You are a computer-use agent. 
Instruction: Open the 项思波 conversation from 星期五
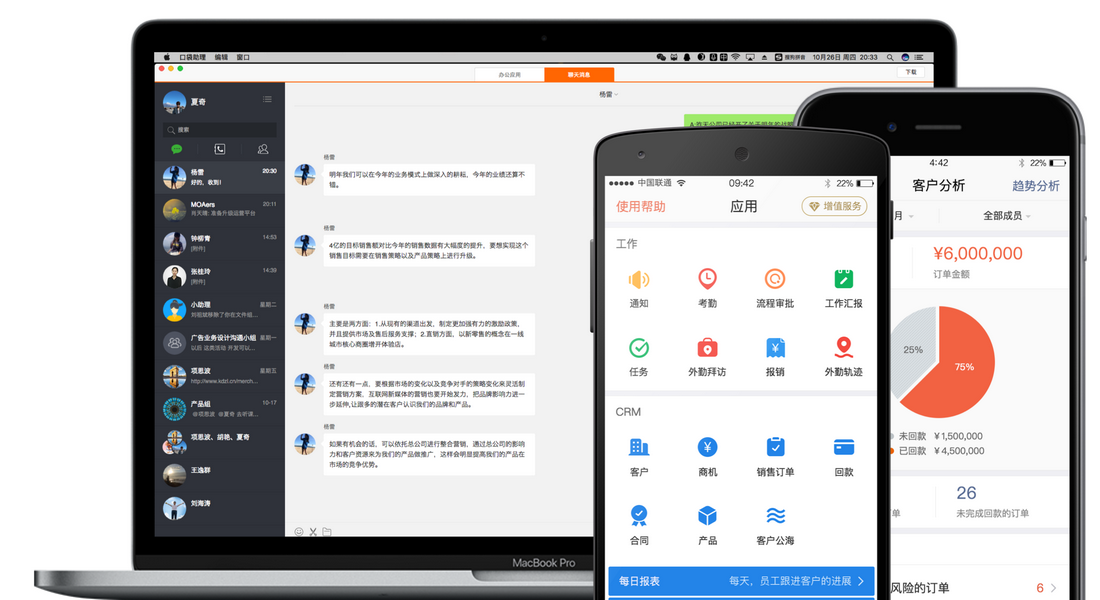pyautogui.click(x=220, y=375)
